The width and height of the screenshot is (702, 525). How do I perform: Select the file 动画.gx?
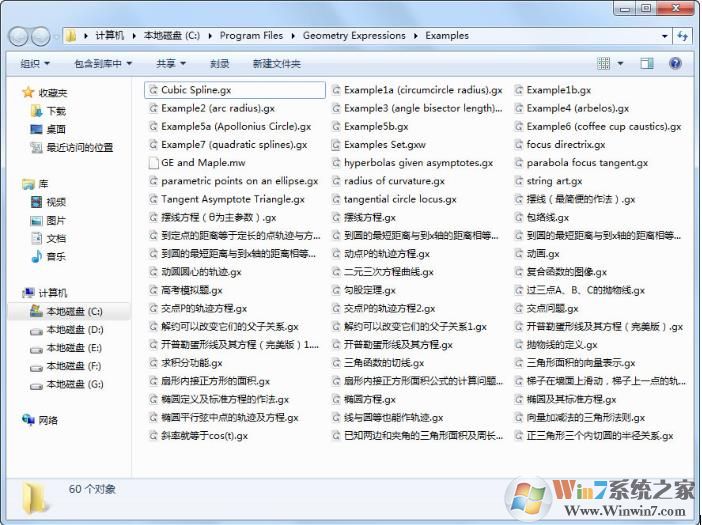(x=543, y=254)
